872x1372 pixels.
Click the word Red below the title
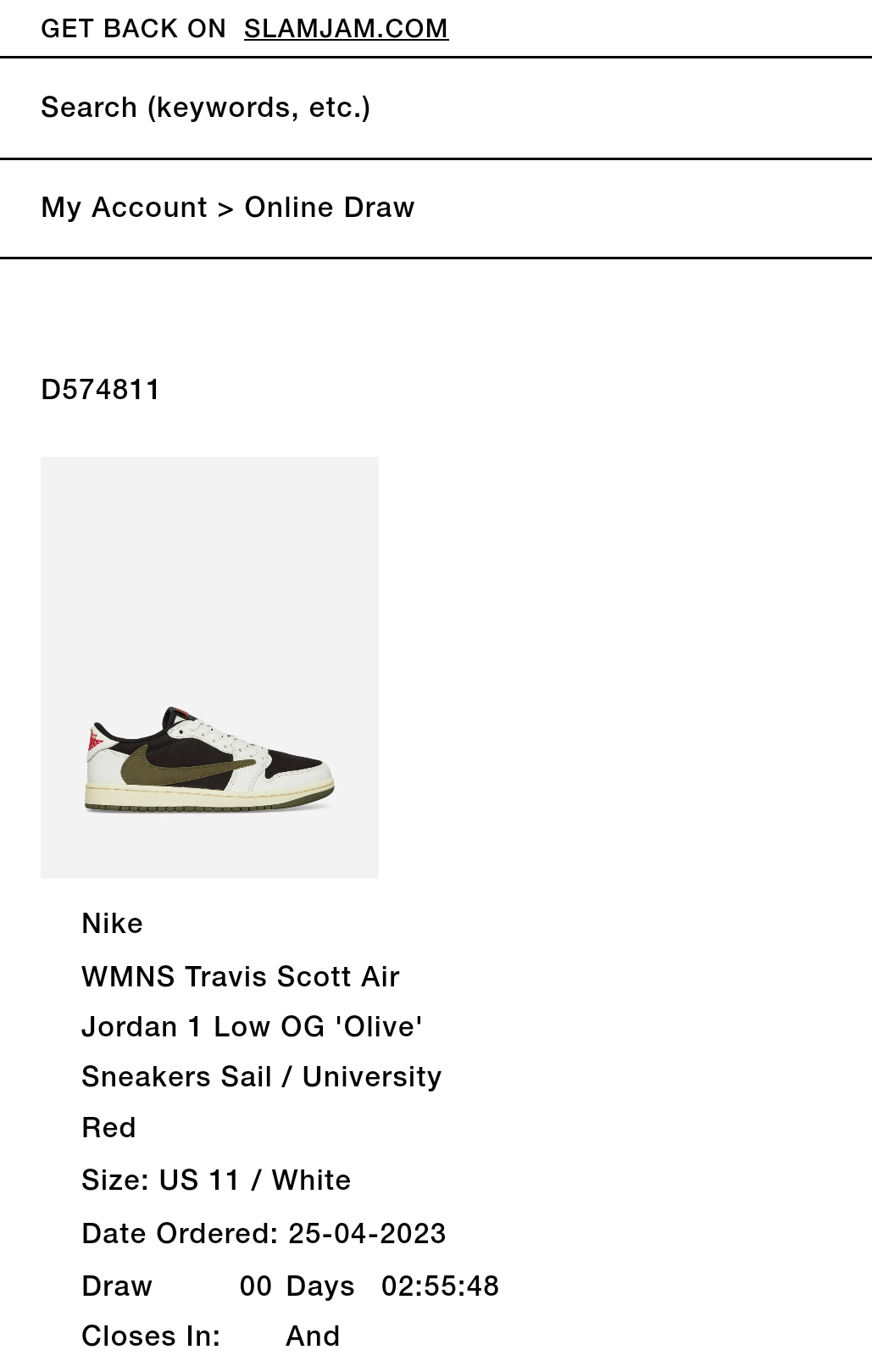(x=108, y=1128)
